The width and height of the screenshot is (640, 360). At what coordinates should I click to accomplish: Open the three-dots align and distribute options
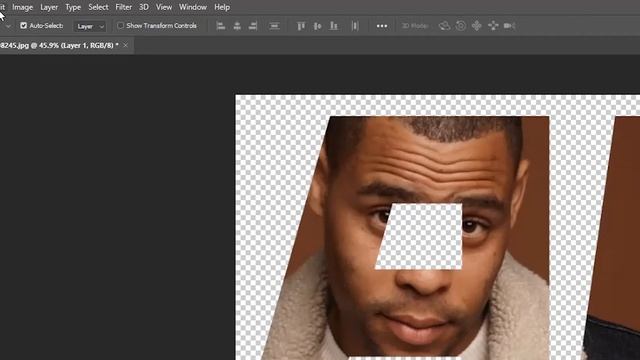click(382, 26)
